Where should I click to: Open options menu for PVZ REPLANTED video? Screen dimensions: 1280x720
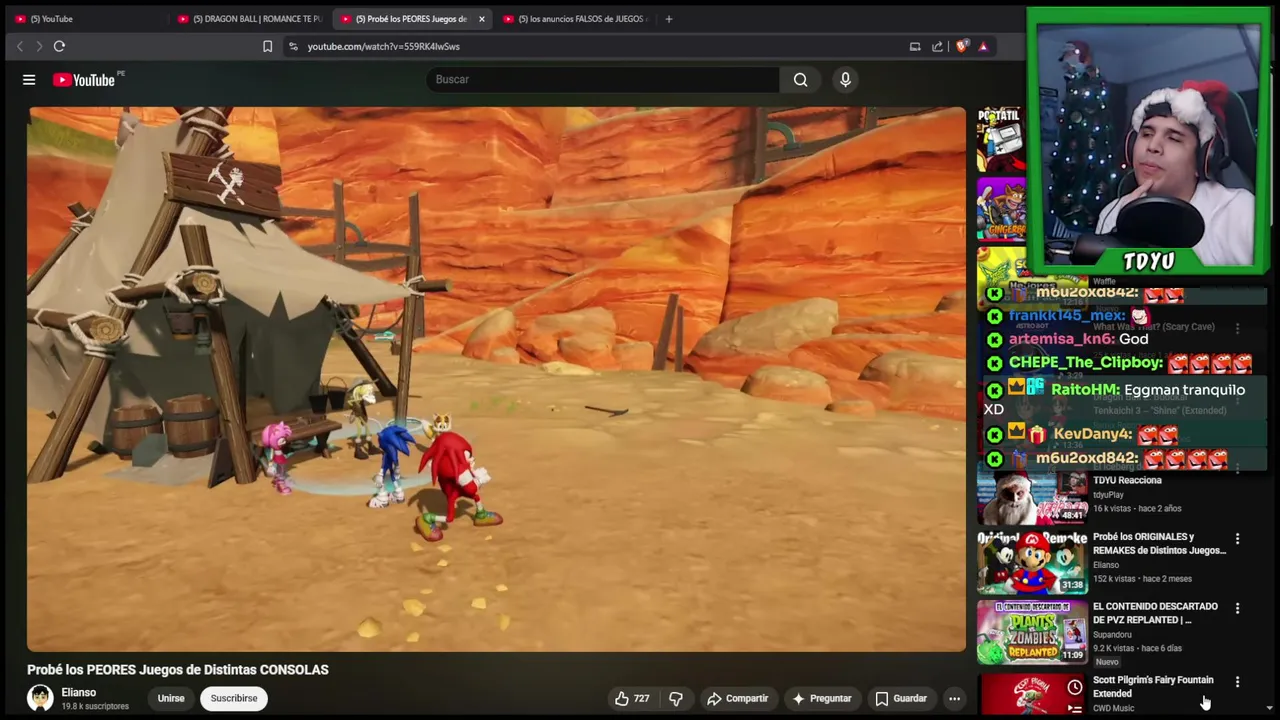pyautogui.click(x=1237, y=608)
